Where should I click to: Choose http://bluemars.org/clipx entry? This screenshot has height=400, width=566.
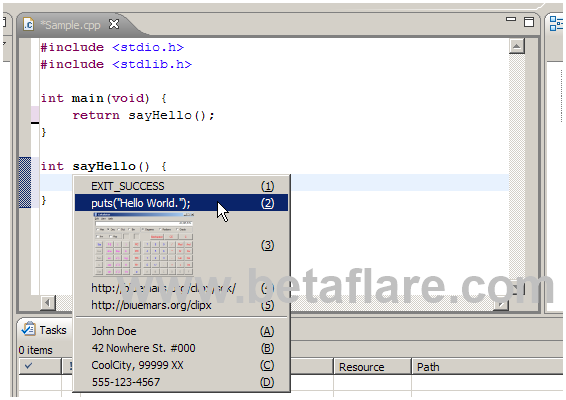point(182,305)
